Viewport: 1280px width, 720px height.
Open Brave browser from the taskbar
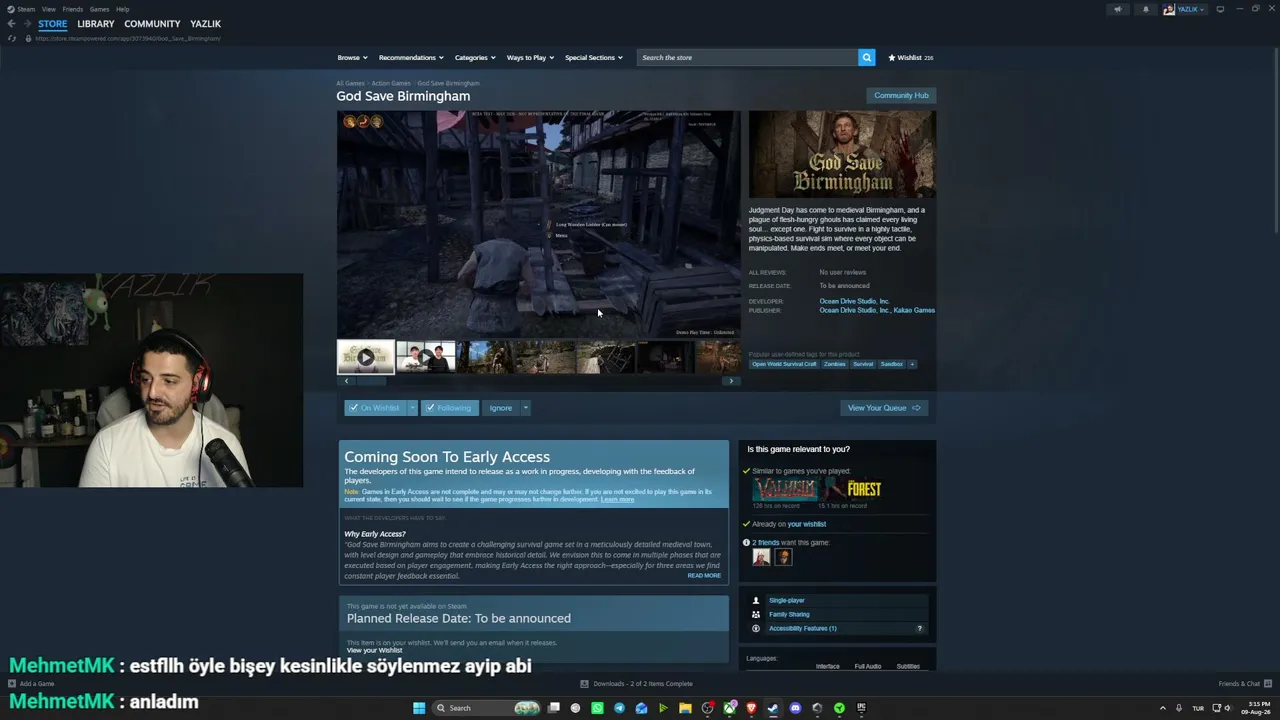click(751, 708)
